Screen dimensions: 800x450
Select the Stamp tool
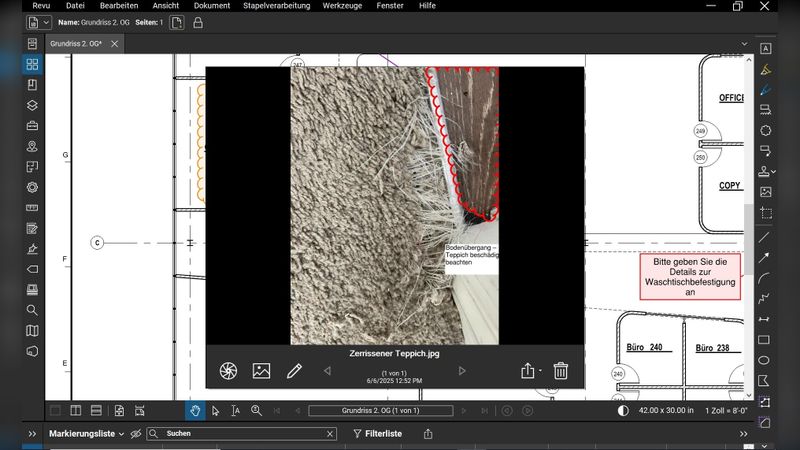[764, 171]
